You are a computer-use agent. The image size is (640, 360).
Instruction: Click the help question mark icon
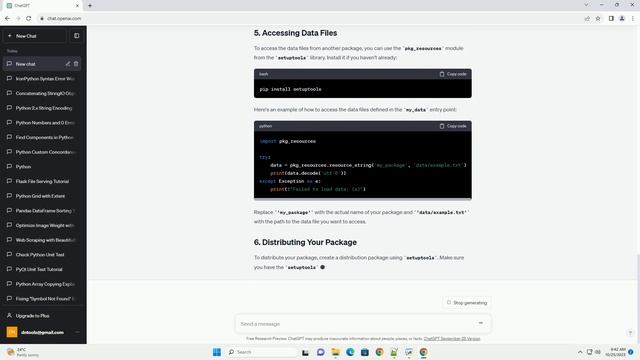point(630,333)
